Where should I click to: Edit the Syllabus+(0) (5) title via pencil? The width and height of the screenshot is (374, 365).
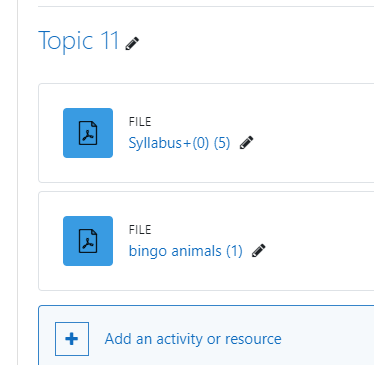tap(246, 143)
